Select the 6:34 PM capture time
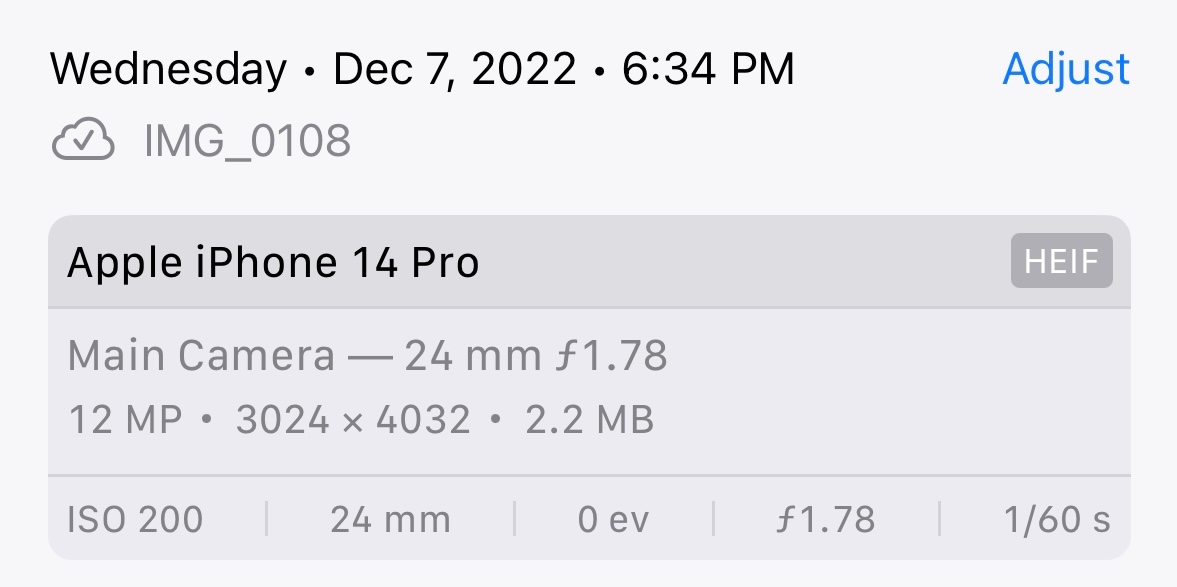The width and height of the screenshot is (1177, 587). (708, 69)
